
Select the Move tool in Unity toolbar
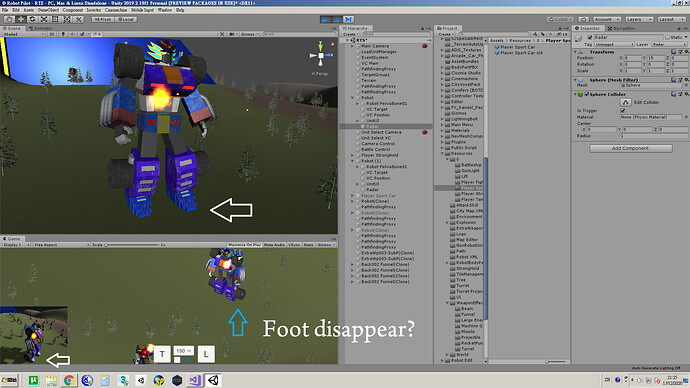pyautogui.click(x=21, y=19)
